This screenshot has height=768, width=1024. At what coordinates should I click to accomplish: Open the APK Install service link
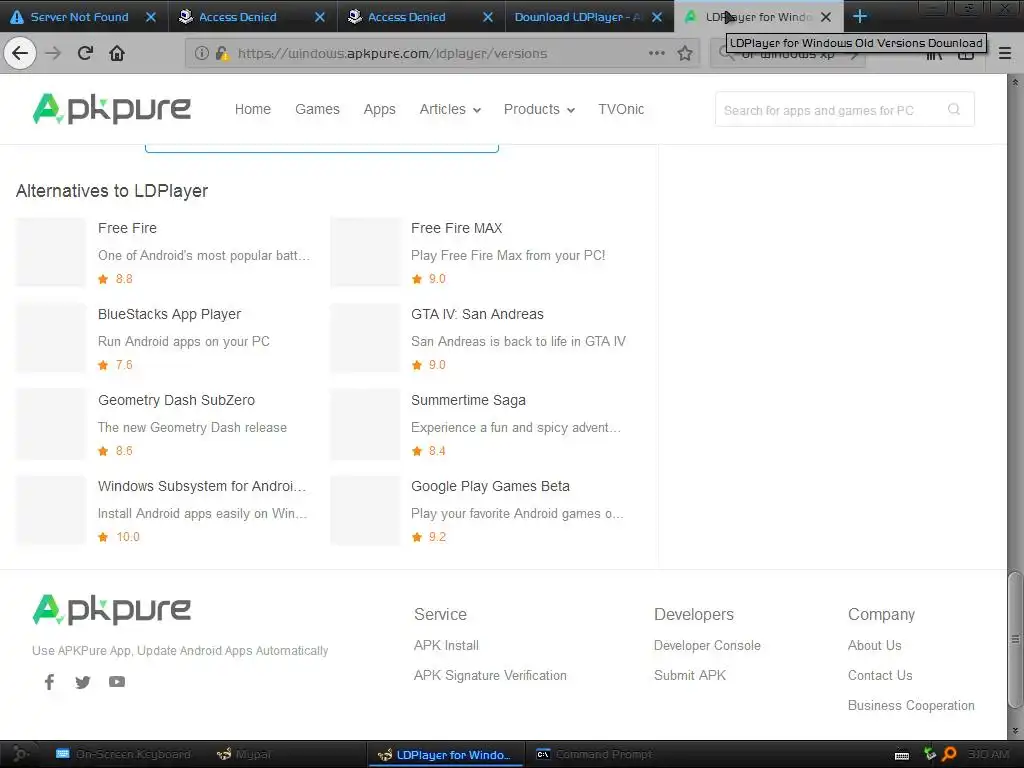pos(447,645)
